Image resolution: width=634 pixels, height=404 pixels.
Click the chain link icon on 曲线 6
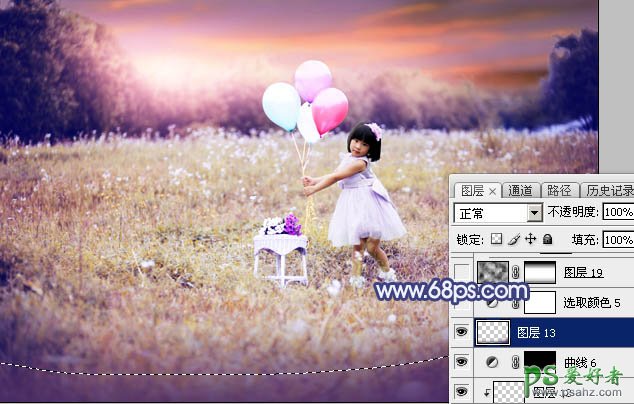[516, 363]
